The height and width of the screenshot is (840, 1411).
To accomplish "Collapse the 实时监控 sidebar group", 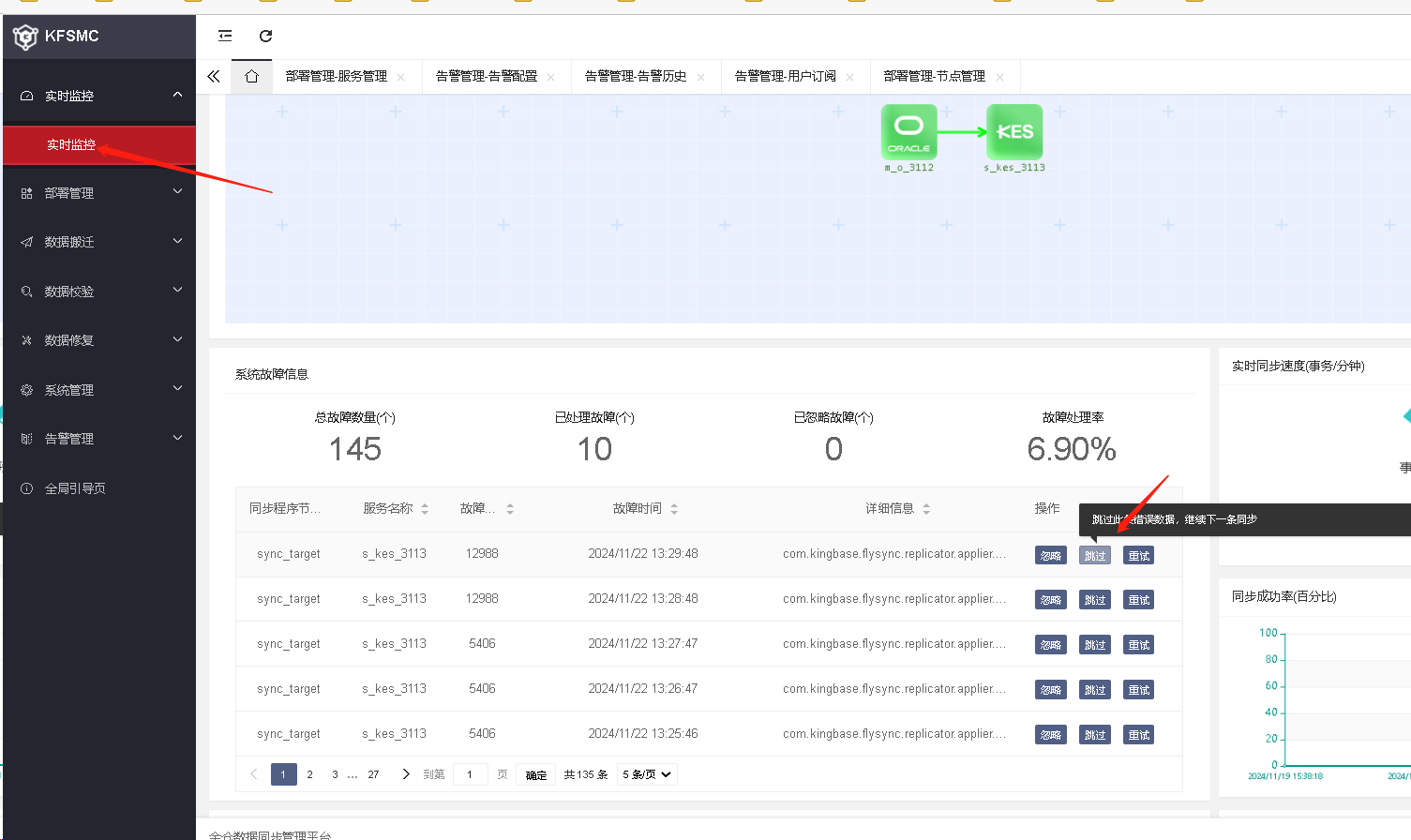I will click(178, 95).
